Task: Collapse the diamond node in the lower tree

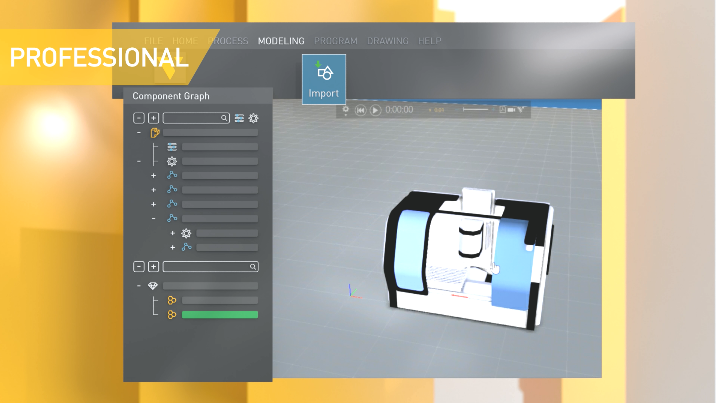Action: coord(138,286)
